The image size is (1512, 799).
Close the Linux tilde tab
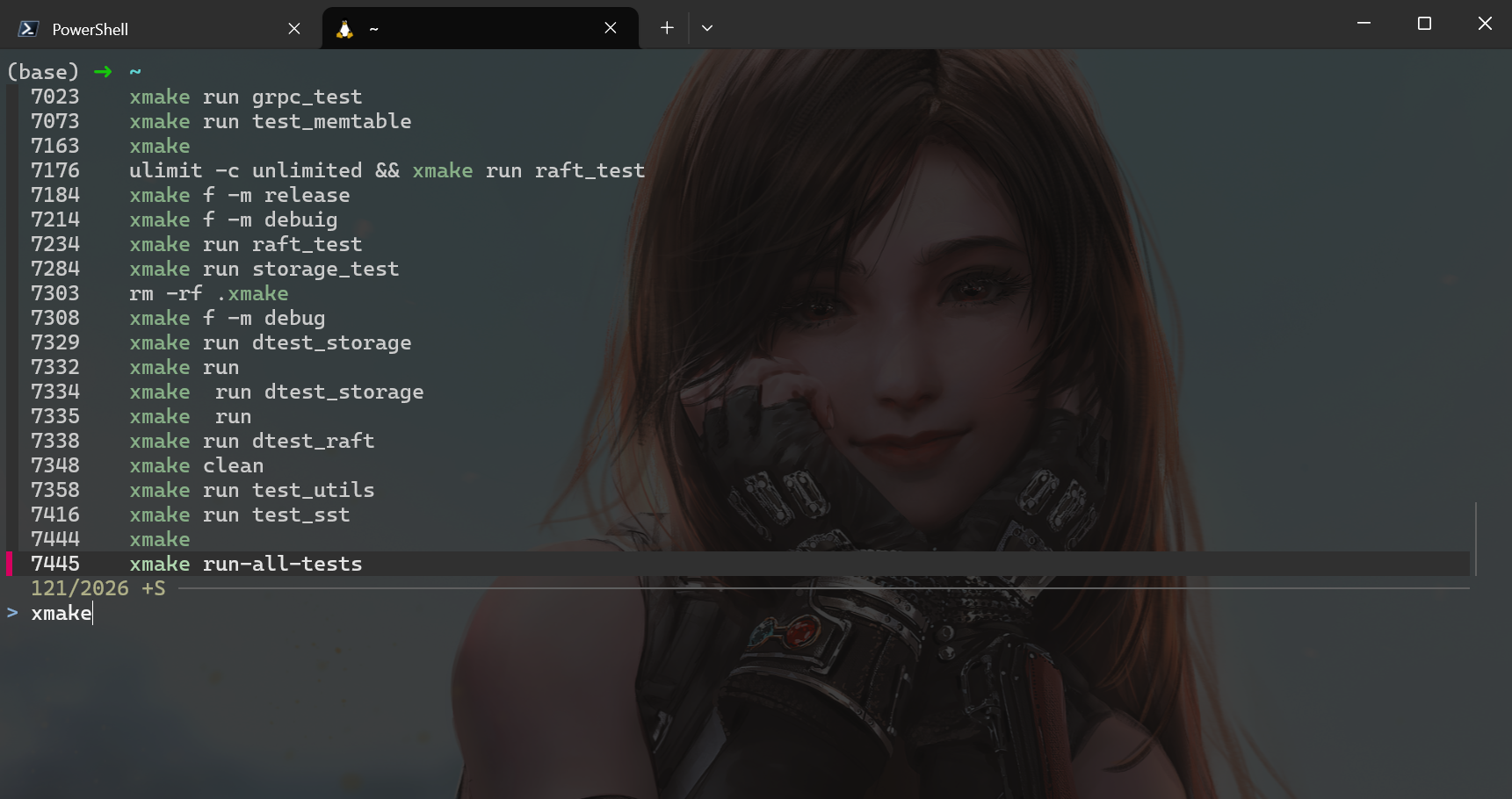(611, 29)
